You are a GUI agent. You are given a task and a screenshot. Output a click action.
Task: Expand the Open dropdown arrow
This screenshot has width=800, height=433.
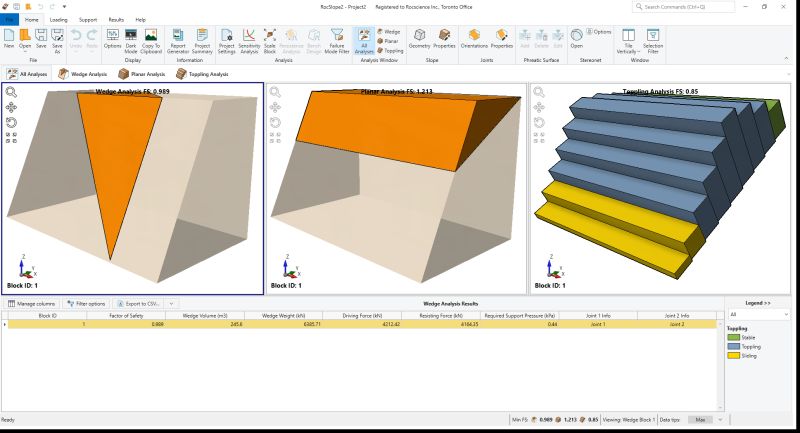coord(25,52)
